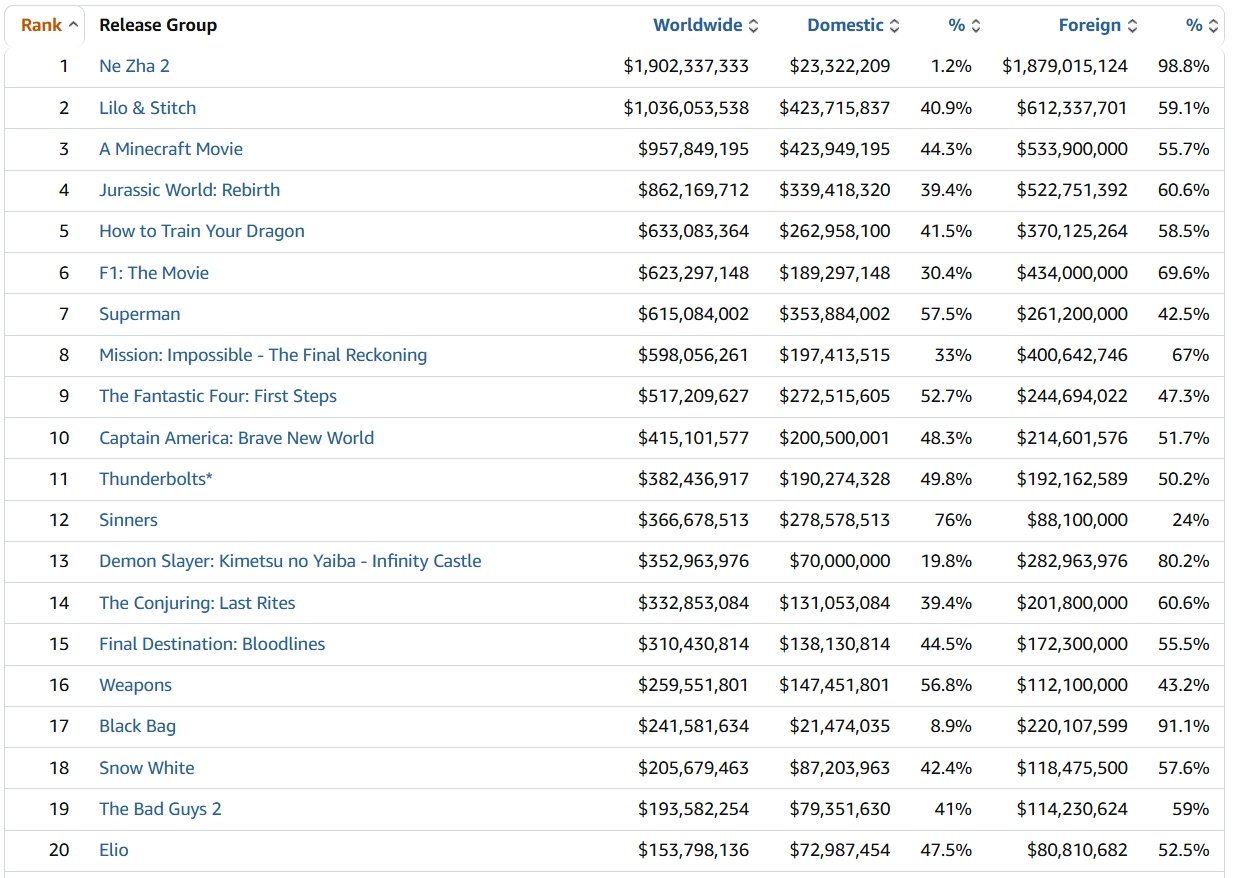Open The Bad Guys 2 link

pyautogui.click(x=160, y=809)
